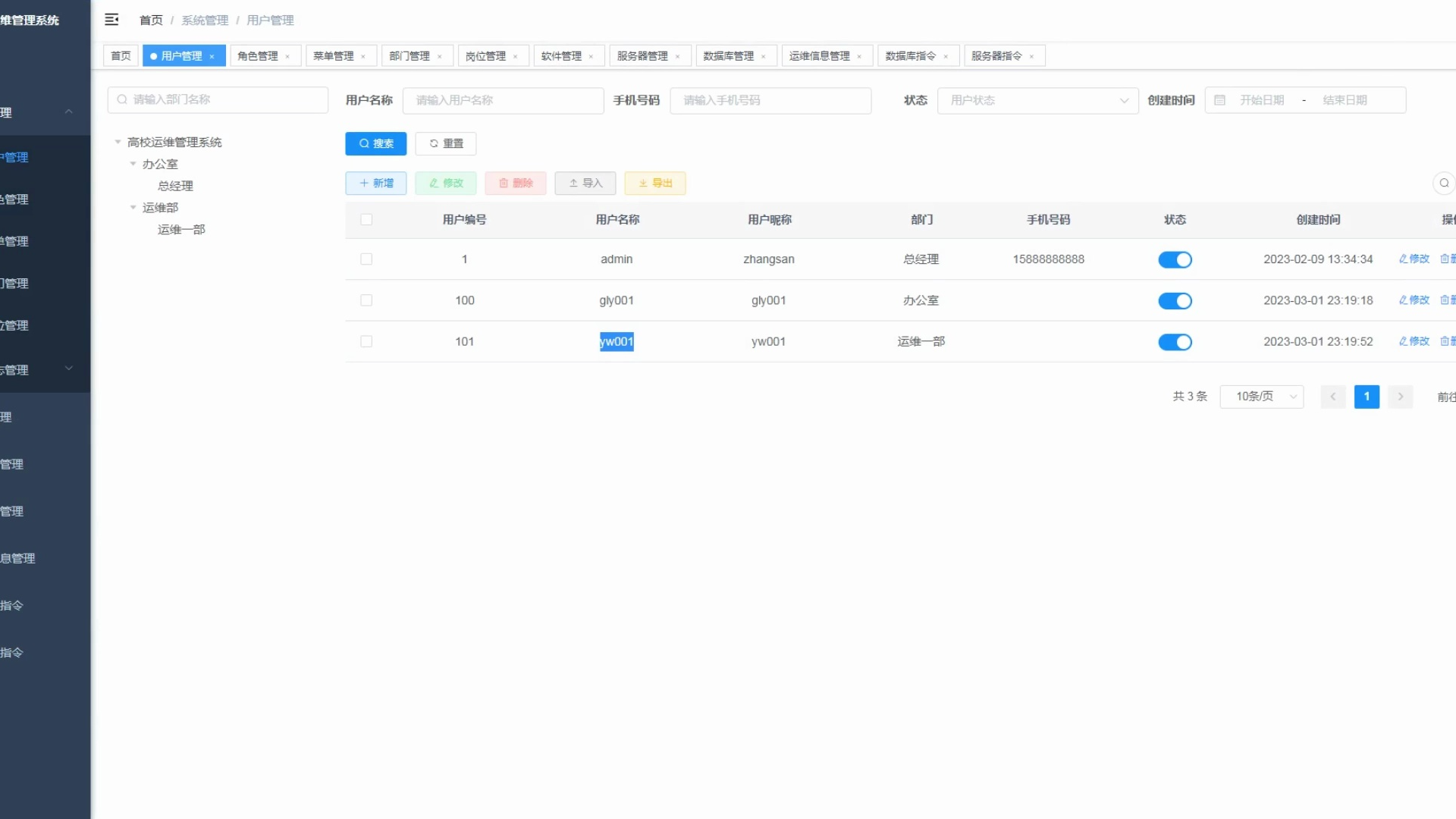
Task: Switch to the 首页 tab
Action: pyautogui.click(x=121, y=56)
